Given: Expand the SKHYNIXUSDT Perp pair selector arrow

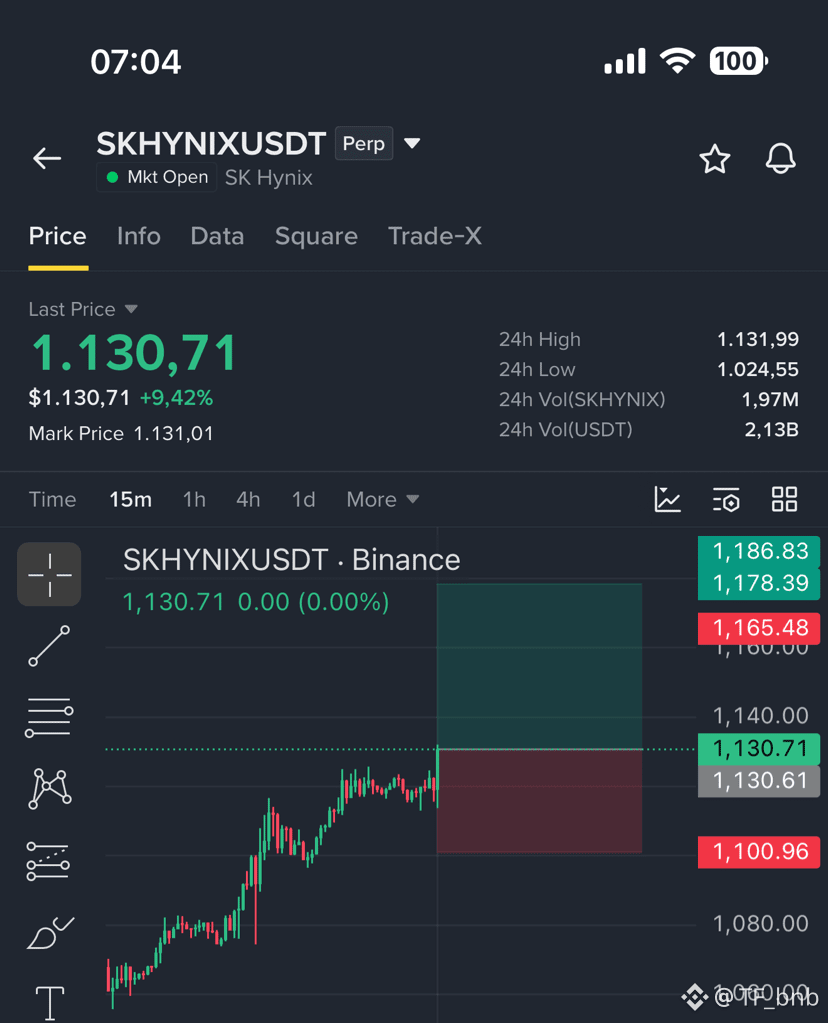Looking at the screenshot, I should pyautogui.click(x=412, y=143).
